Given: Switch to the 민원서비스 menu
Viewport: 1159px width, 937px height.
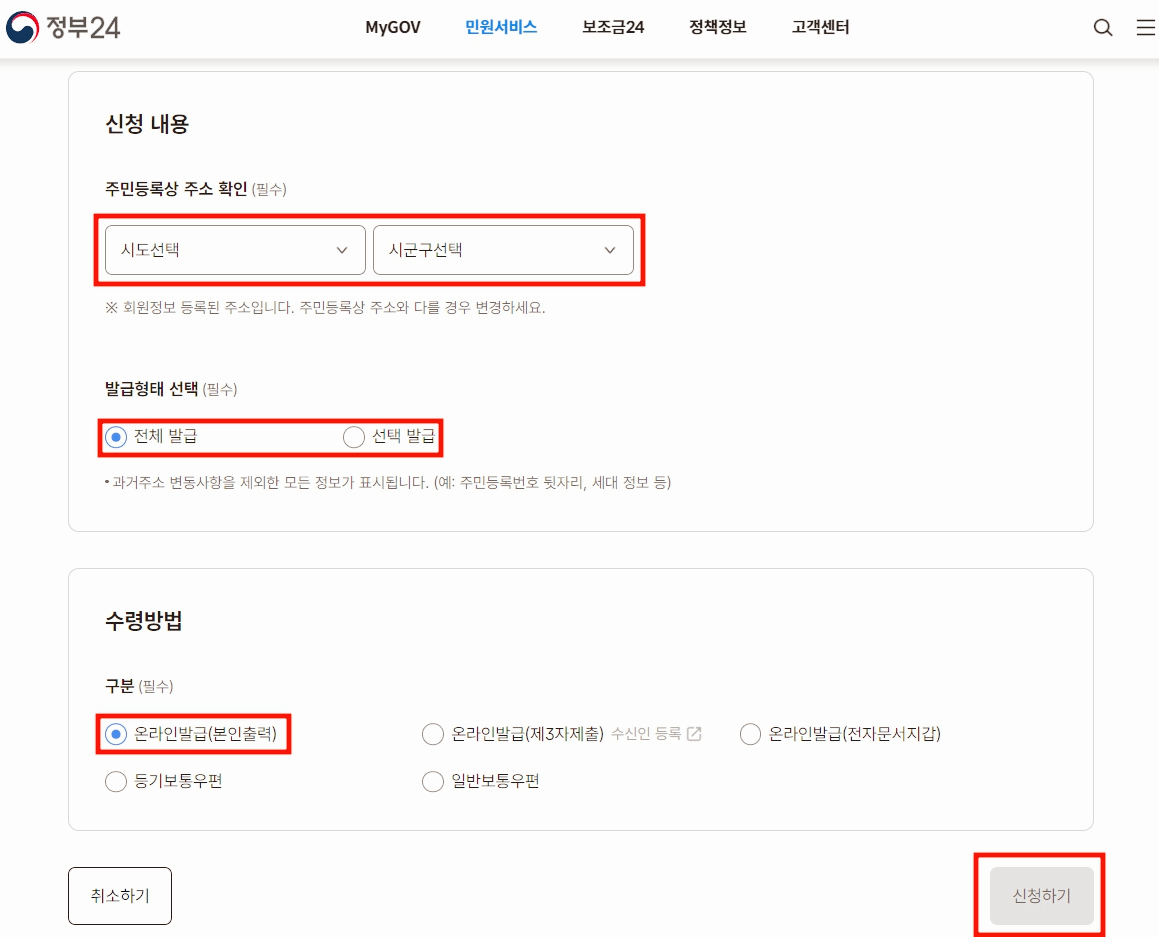Looking at the screenshot, I should (500, 27).
